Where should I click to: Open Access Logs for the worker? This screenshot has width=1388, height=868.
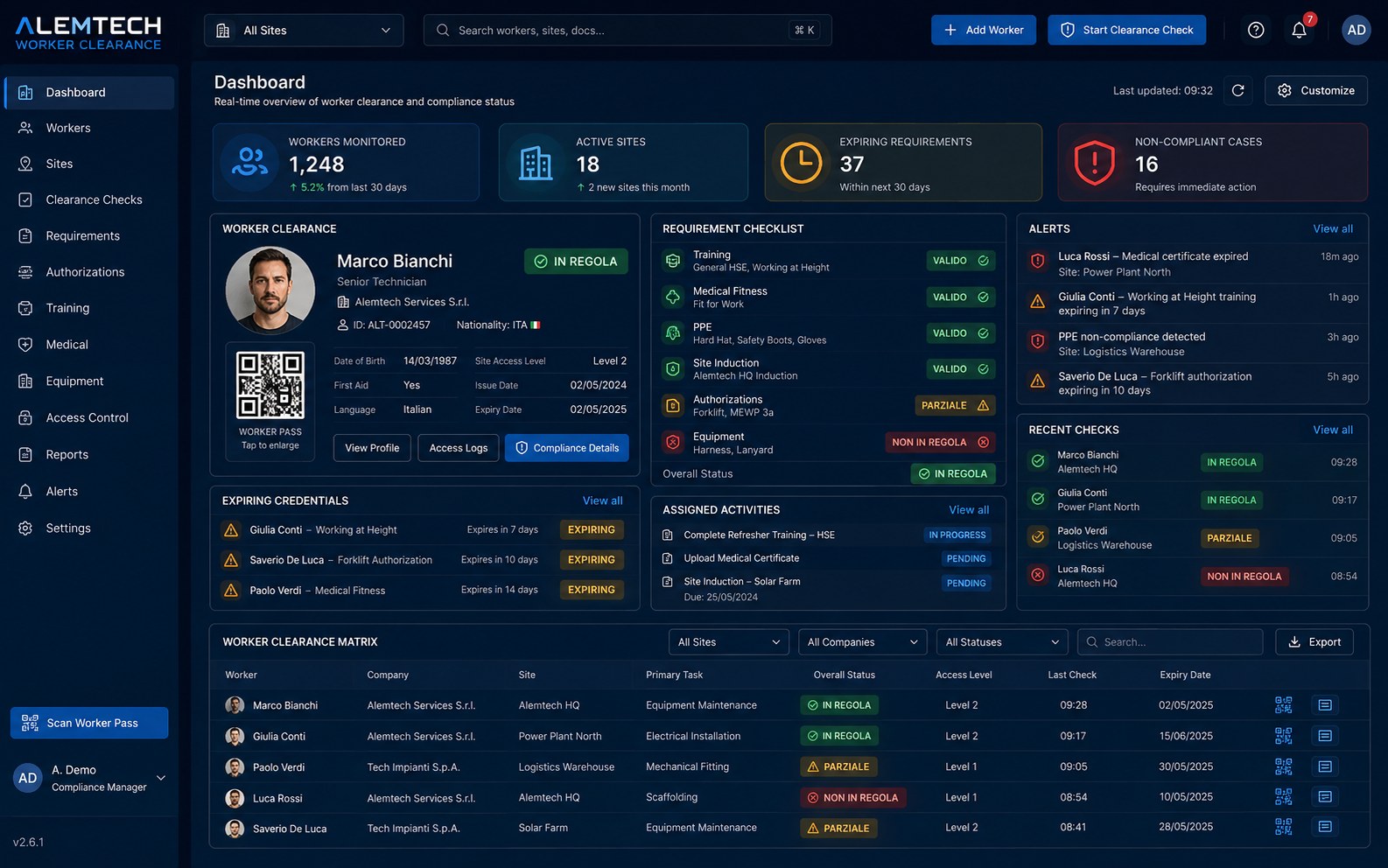coord(459,448)
